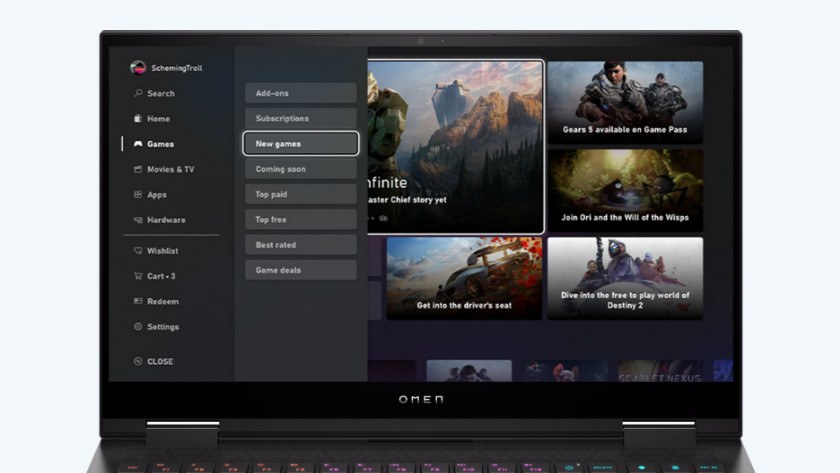Open the Hardware icon in sidebar

pyautogui.click(x=138, y=220)
